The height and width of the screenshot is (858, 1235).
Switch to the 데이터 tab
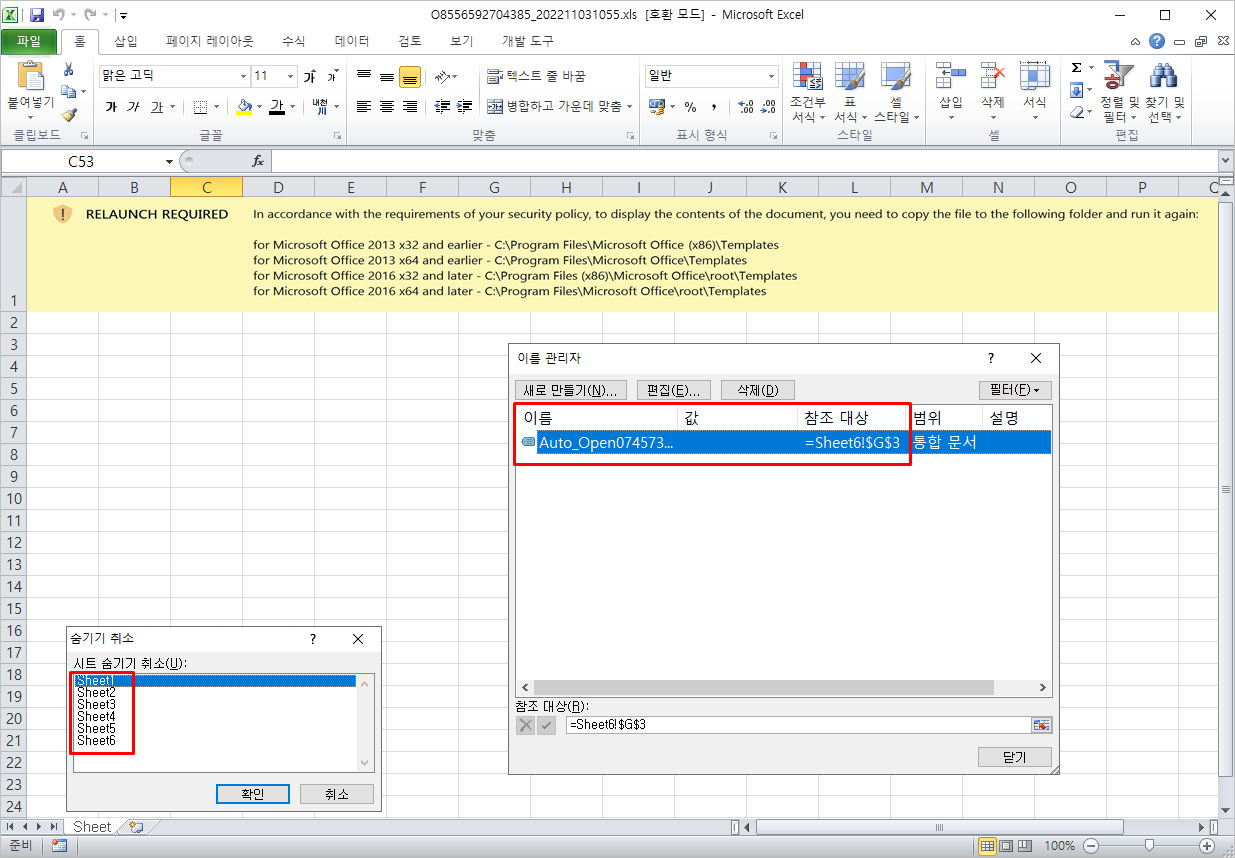coord(352,41)
